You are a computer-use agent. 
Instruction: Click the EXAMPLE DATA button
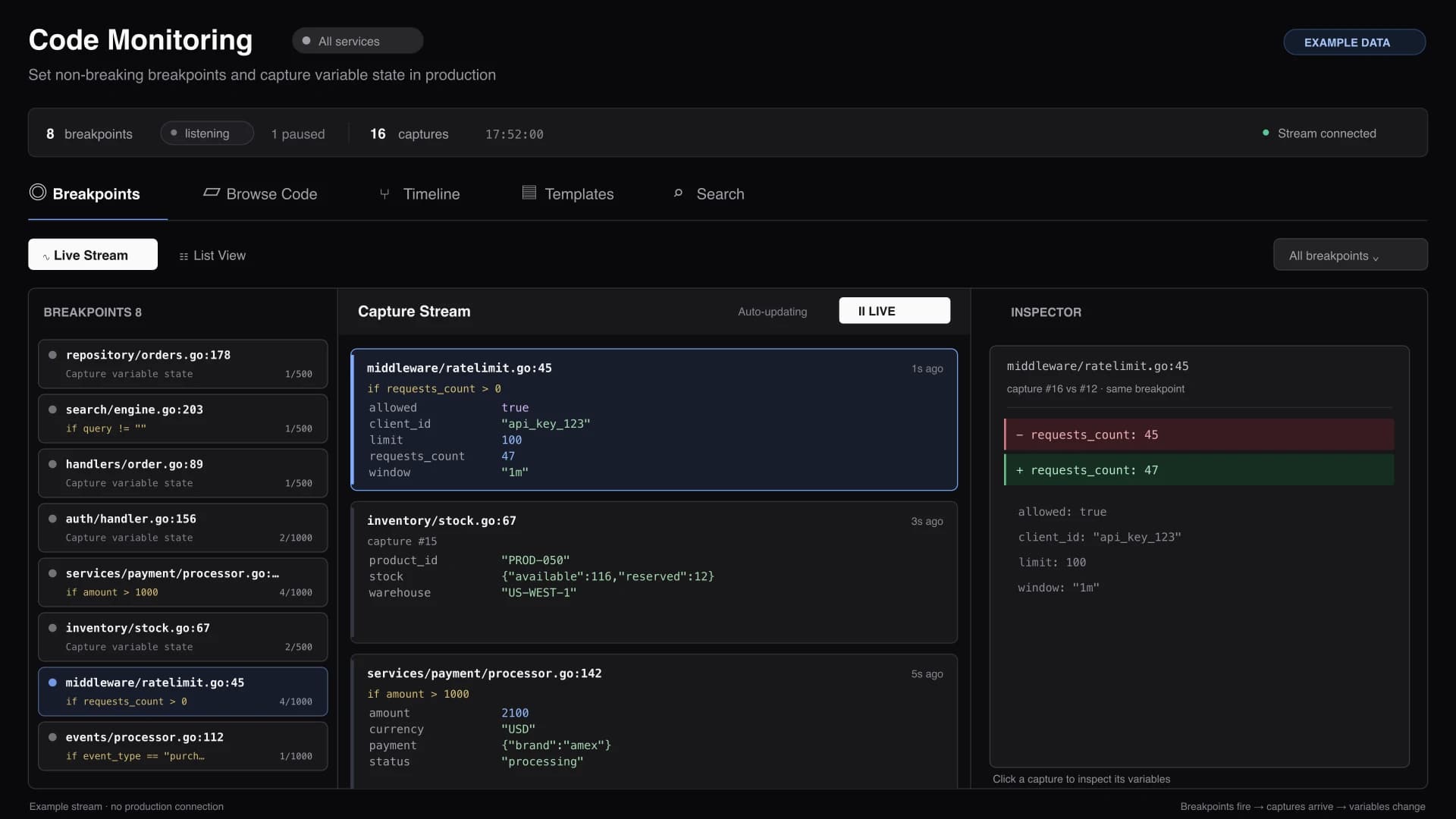[1354, 42]
